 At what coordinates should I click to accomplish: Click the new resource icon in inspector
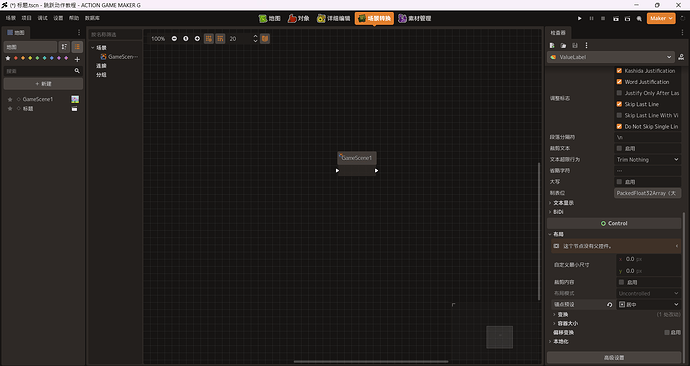click(x=552, y=45)
